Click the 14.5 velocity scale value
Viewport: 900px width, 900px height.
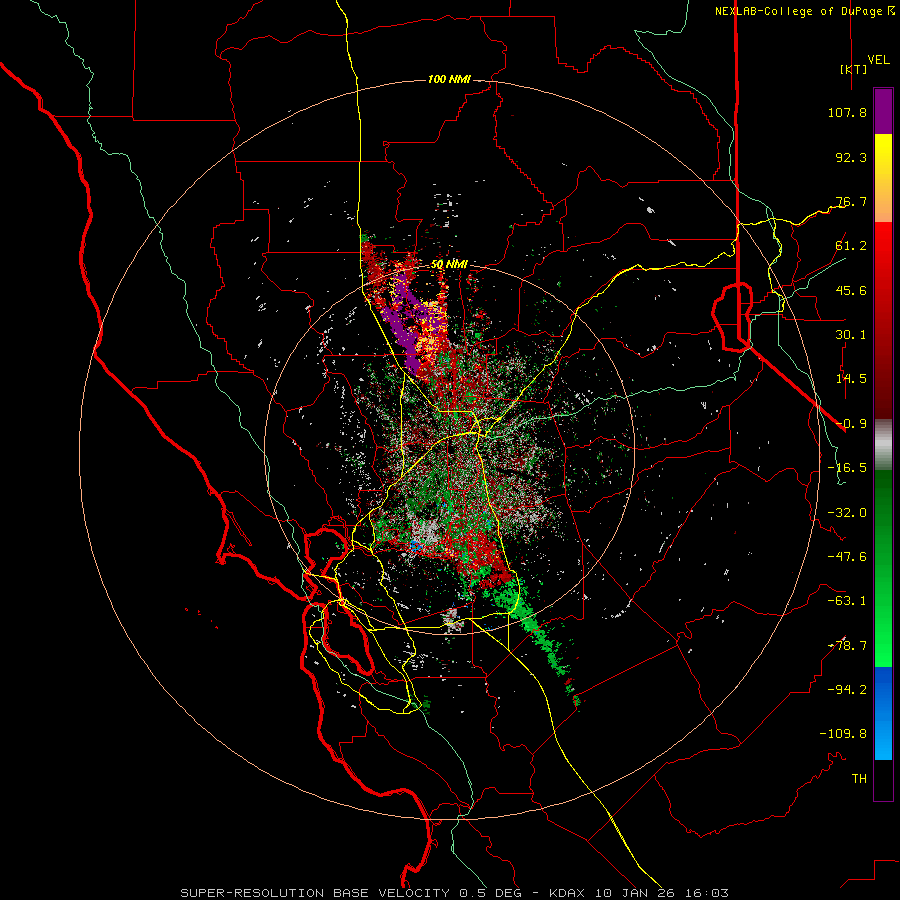(x=851, y=379)
